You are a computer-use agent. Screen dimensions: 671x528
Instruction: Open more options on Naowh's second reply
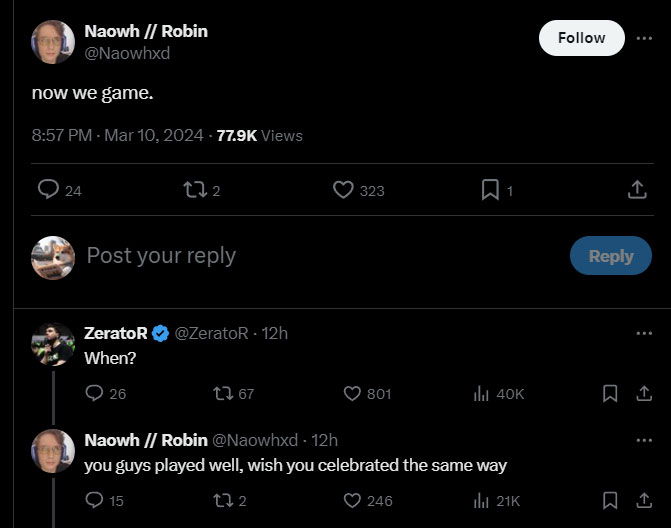644,440
